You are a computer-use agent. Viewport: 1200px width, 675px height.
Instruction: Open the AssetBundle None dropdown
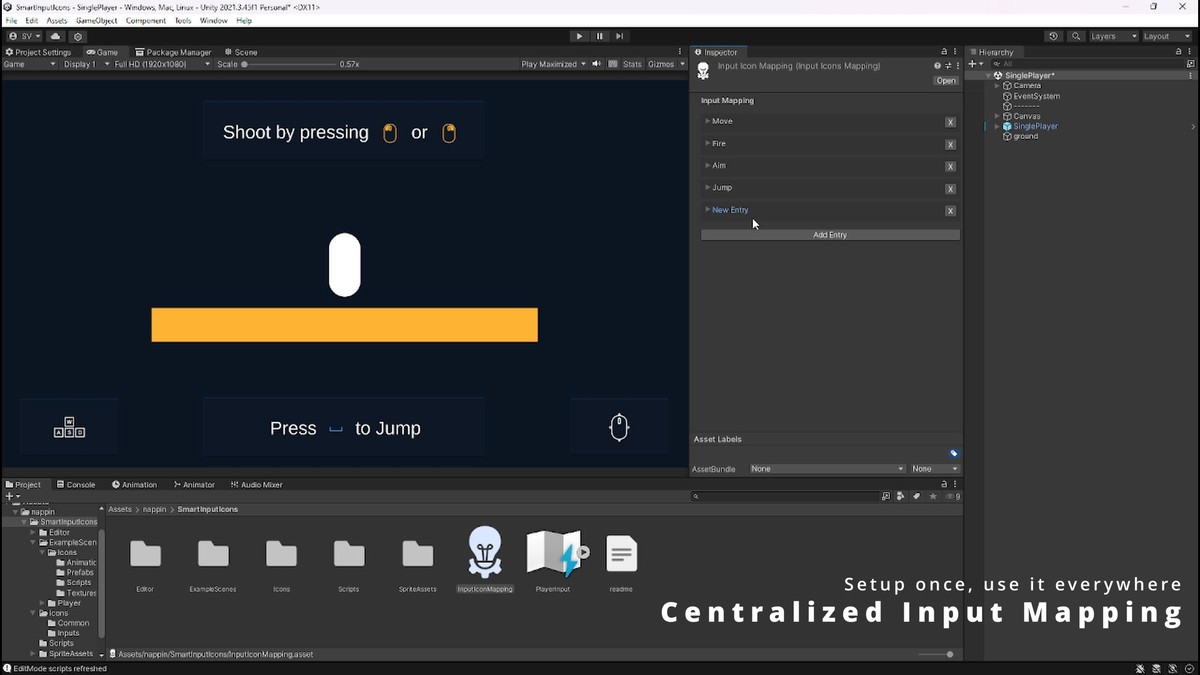click(x=825, y=468)
